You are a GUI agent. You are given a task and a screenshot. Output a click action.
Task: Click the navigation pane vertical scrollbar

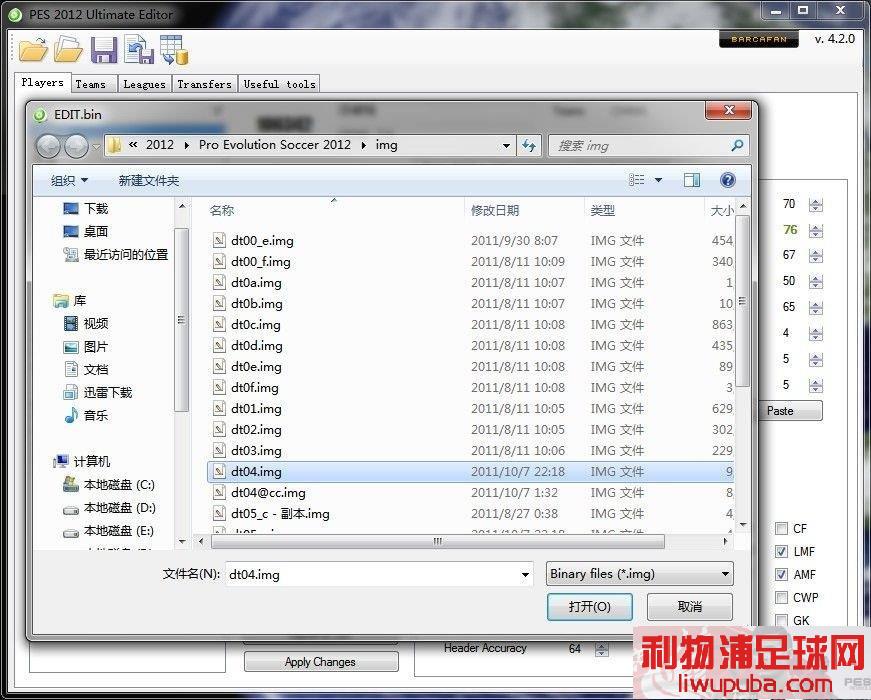pos(181,319)
